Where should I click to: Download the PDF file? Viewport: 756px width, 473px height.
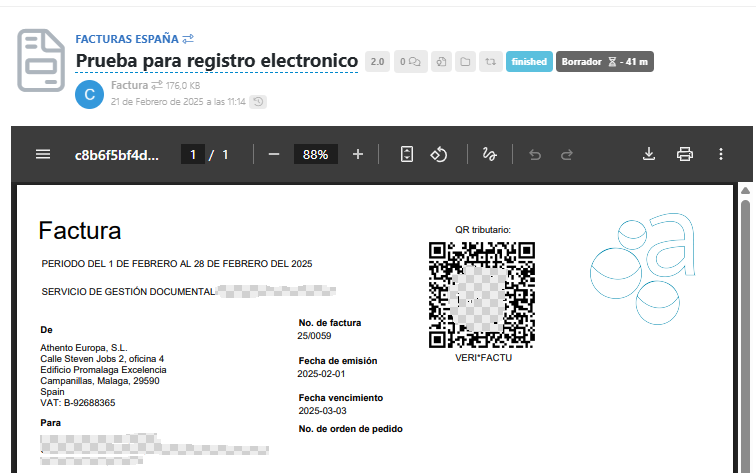click(x=648, y=154)
